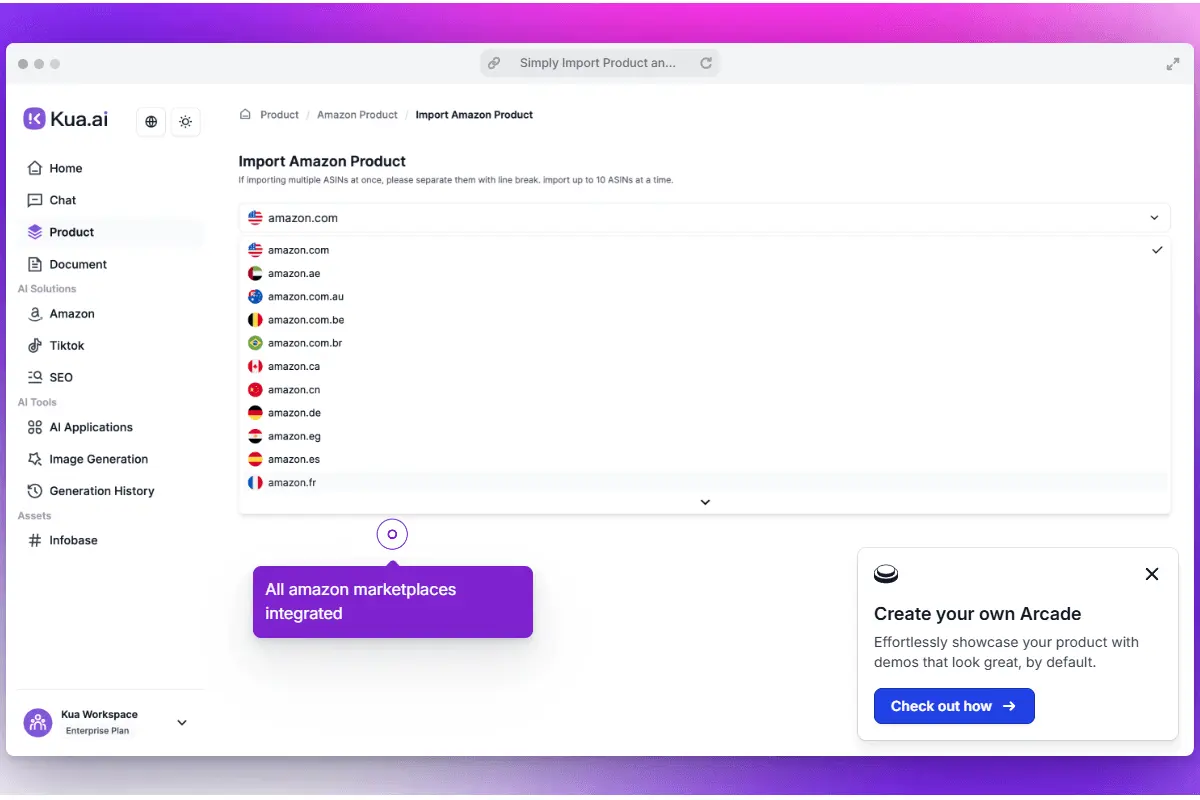Screen dimensions: 1200x800
Task: Expand the Kua Workspace switcher chevron
Action: click(x=182, y=722)
